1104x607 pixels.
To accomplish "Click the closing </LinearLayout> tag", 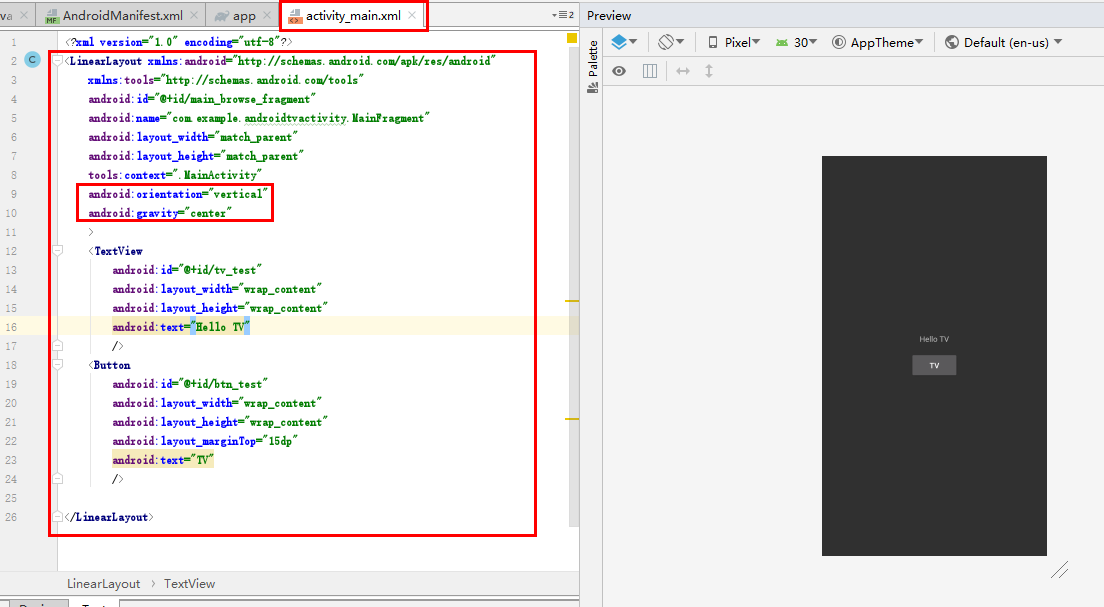I will coord(109,518).
